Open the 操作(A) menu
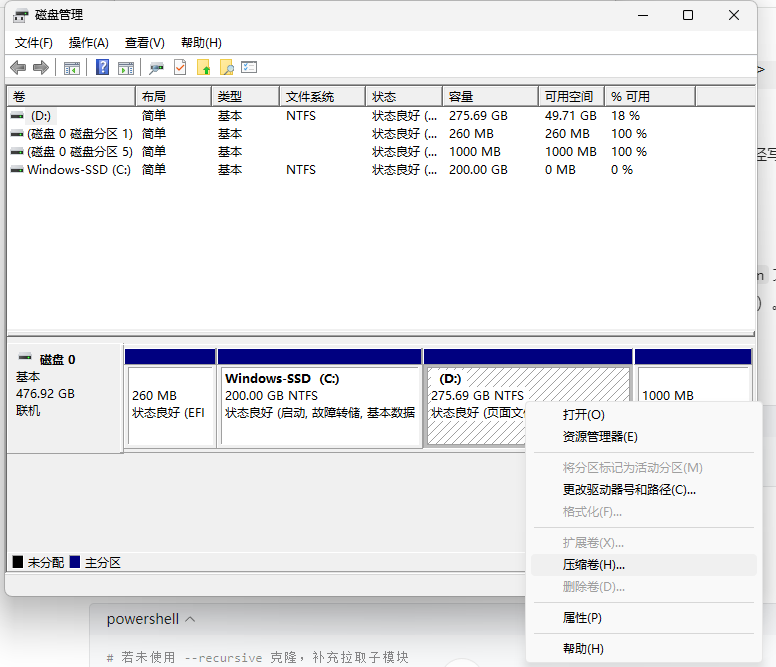This screenshot has height=667, width=776. pyautogui.click(x=89, y=43)
